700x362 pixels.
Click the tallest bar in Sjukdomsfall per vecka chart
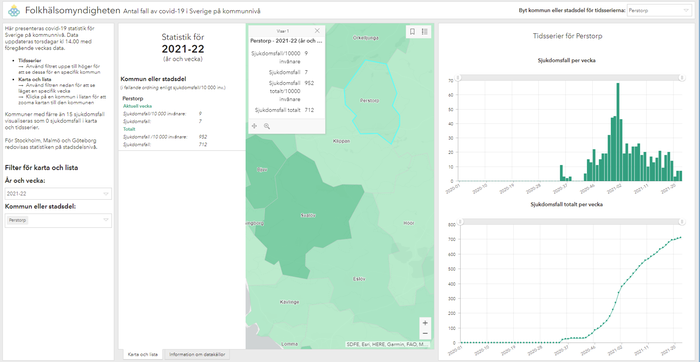coord(618,132)
